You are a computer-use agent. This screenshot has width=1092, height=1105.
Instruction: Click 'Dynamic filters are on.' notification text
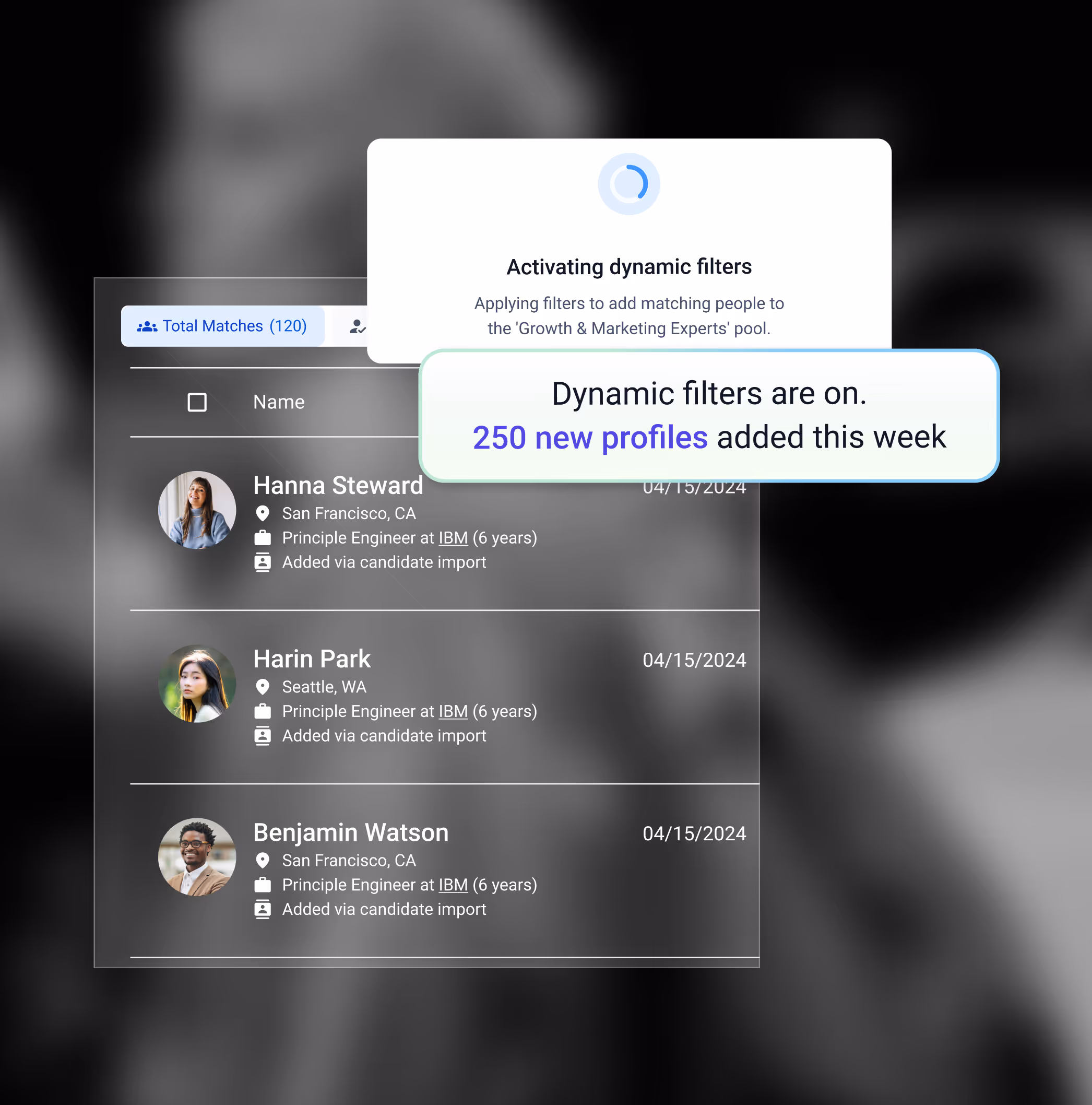(x=709, y=394)
